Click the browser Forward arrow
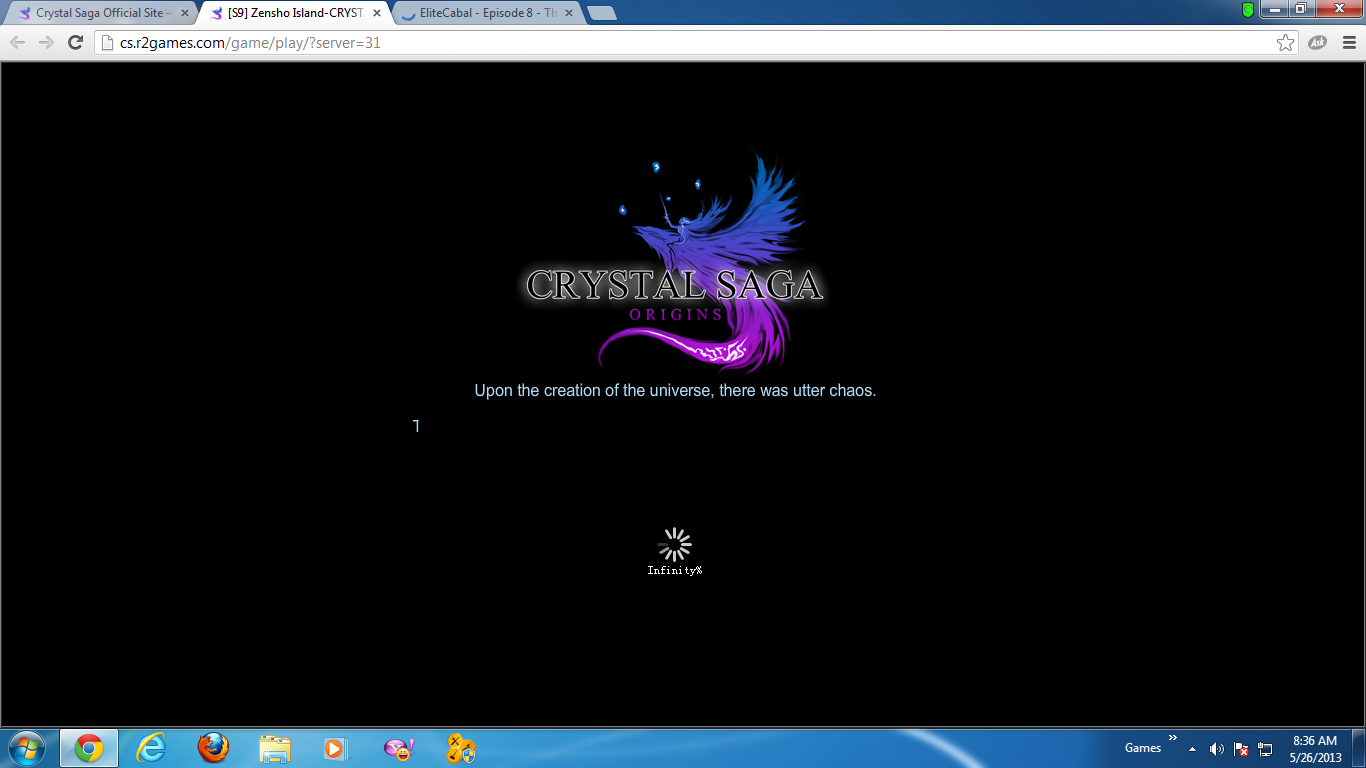 coord(46,43)
